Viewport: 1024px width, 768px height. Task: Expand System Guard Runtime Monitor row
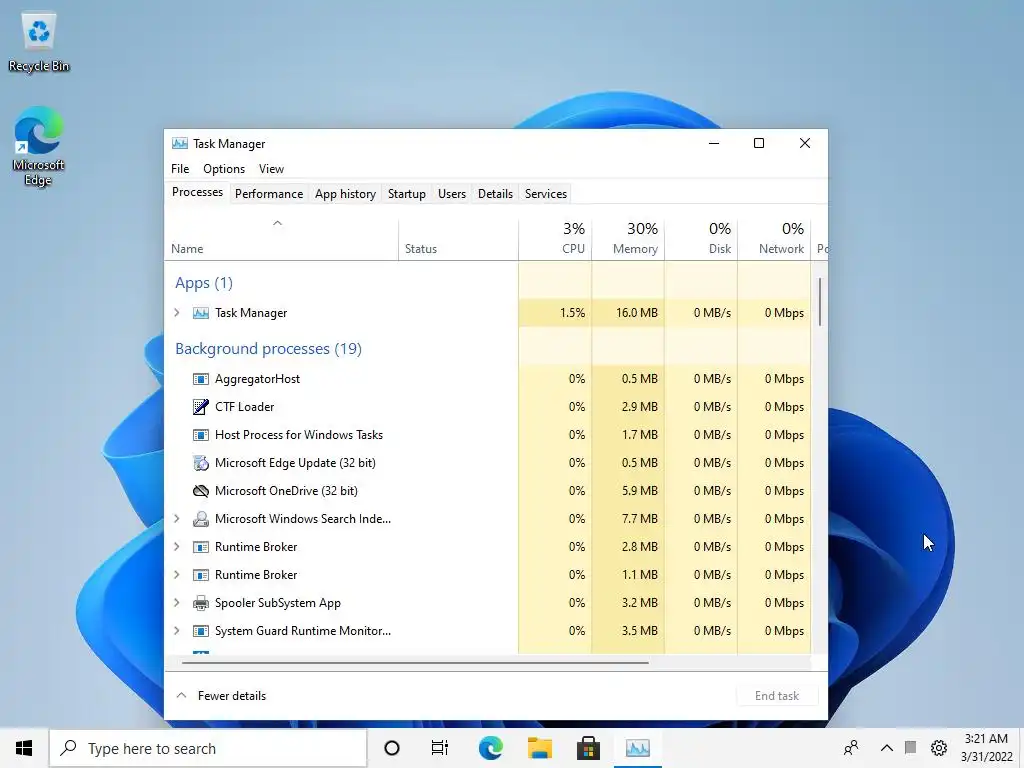coord(176,631)
